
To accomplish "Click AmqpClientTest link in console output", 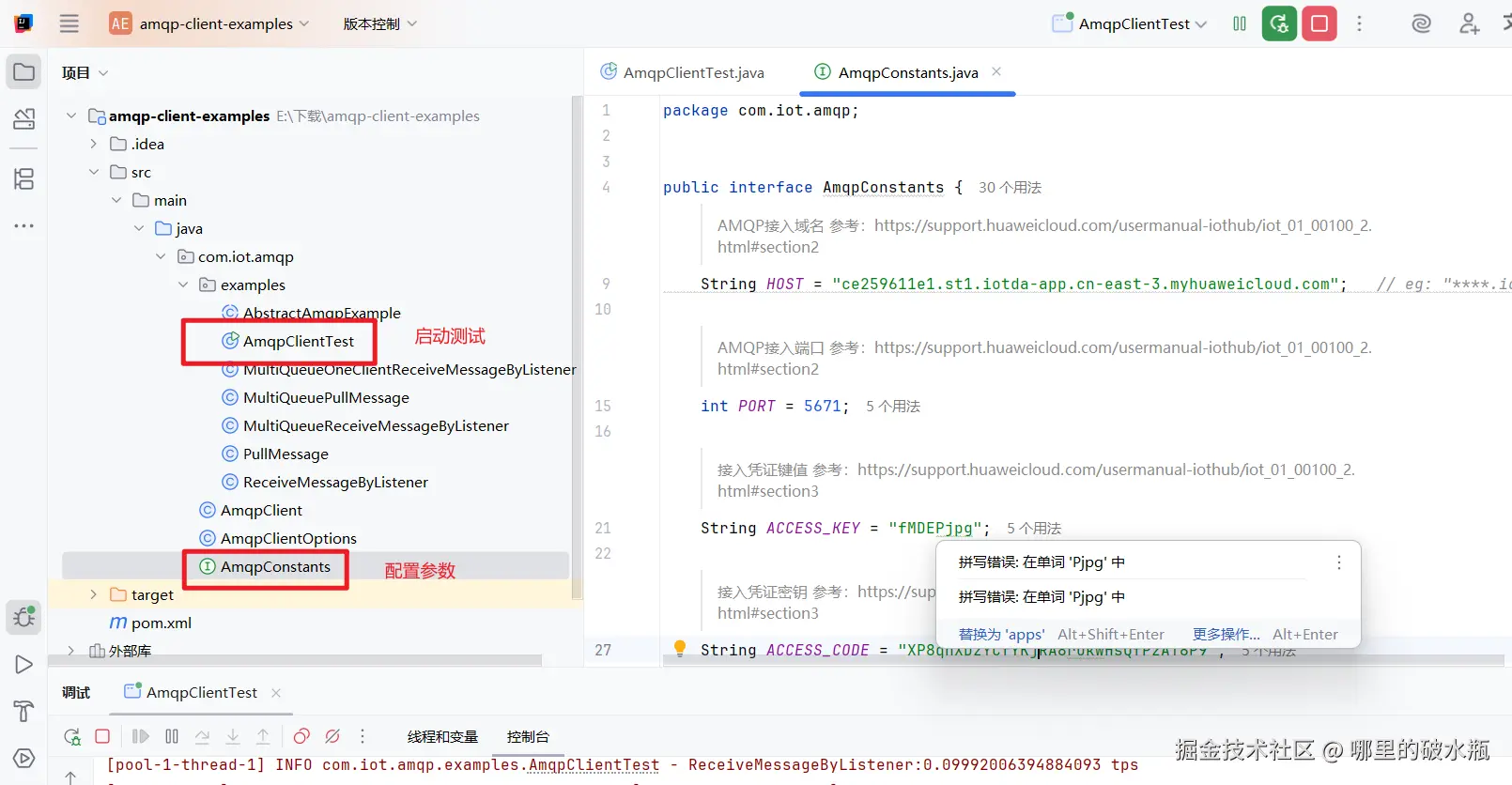I will [594, 765].
